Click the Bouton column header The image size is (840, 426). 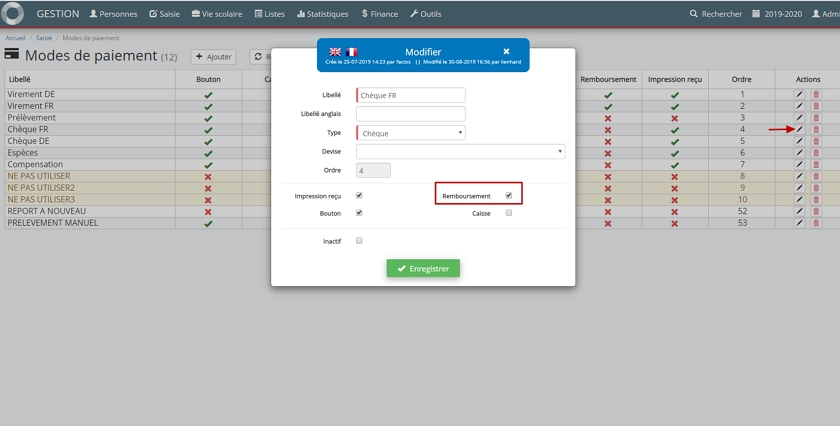tap(208, 79)
